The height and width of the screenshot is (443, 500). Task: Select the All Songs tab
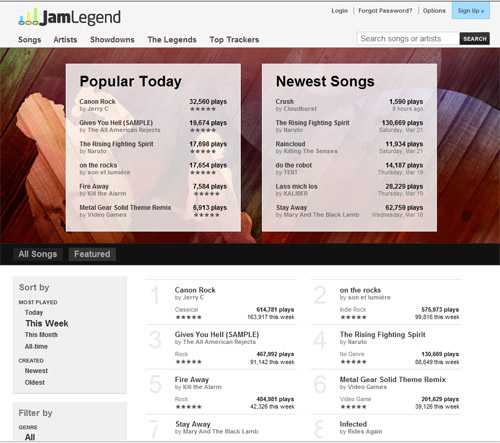coord(38,254)
